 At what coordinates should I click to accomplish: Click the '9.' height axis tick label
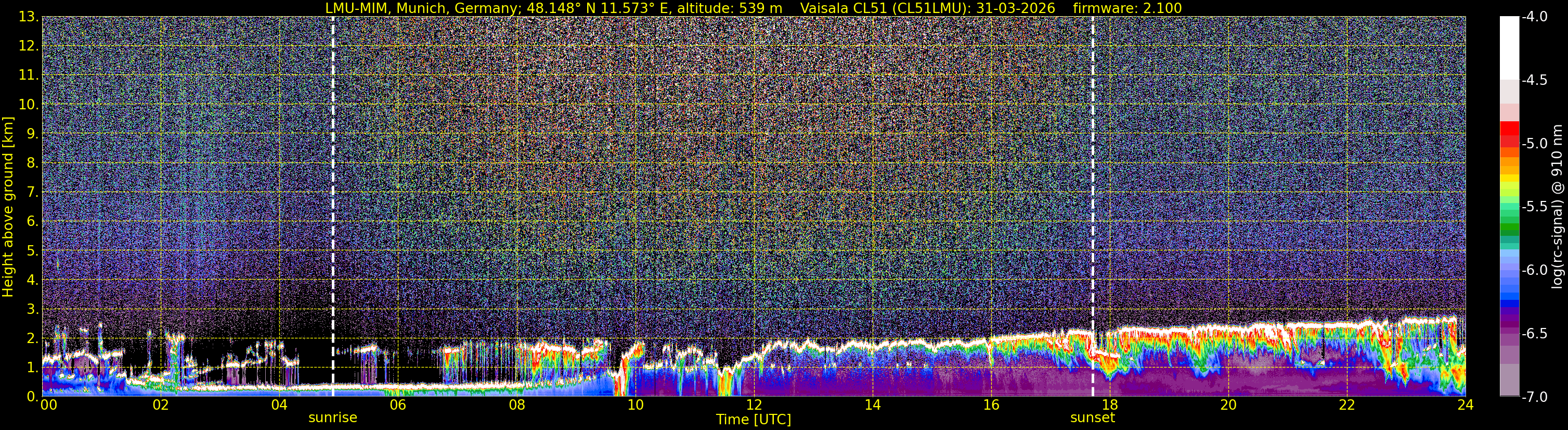[32, 133]
